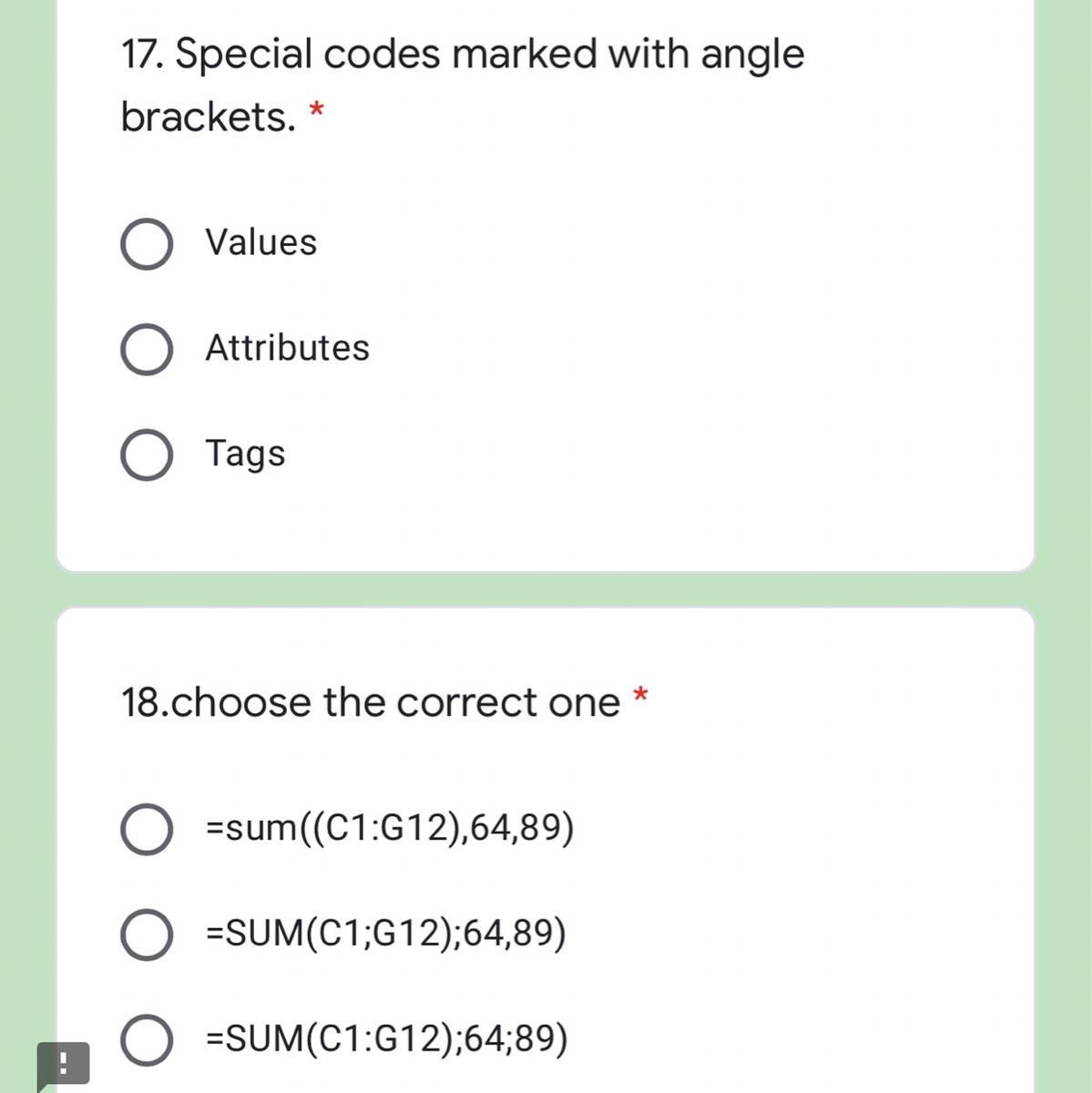Open the report a problem feedback icon
The height and width of the screenshot is (1093, 1092).
pos(63,1065)
